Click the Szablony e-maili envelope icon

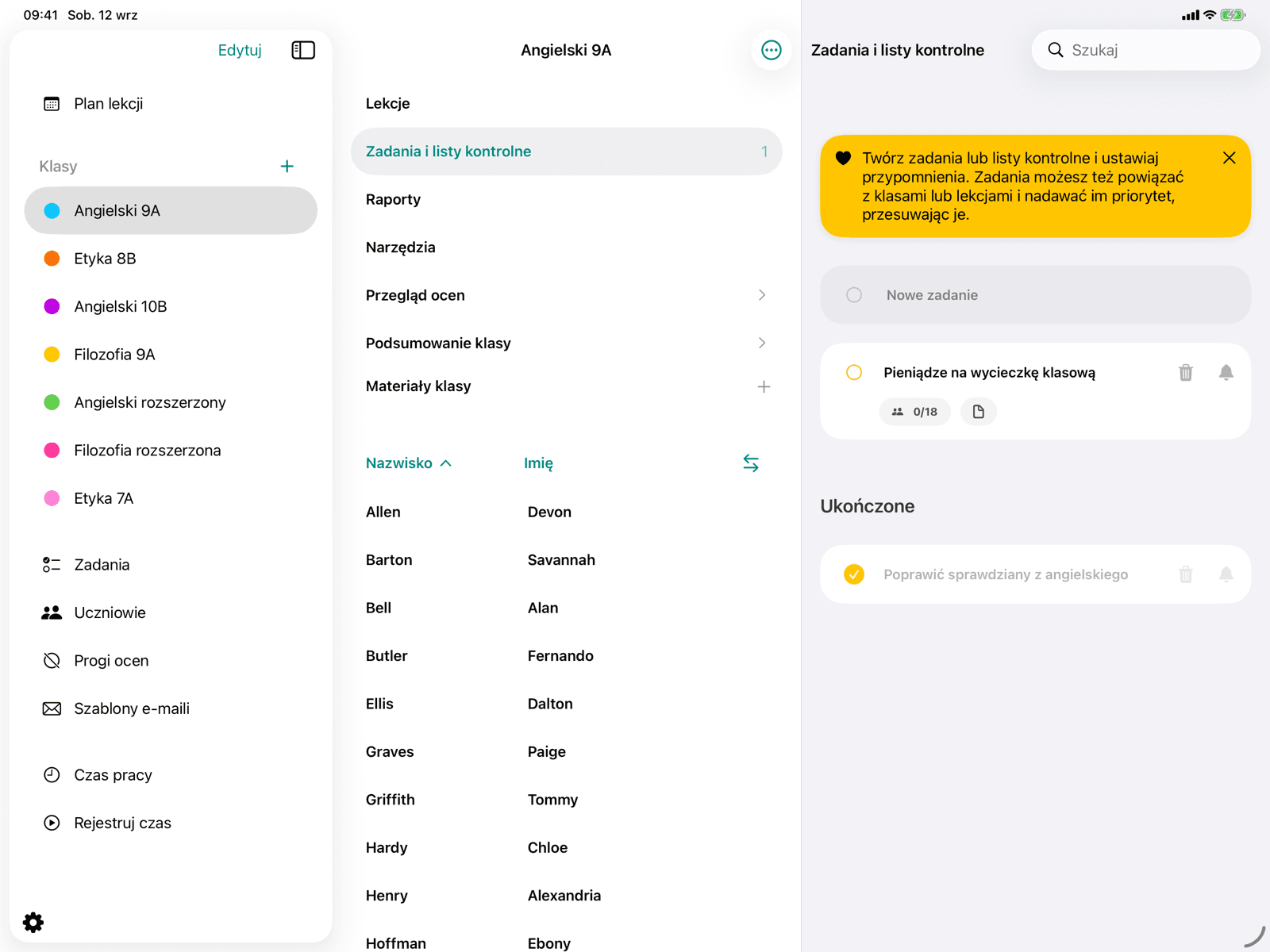click(x=52, y=708)
